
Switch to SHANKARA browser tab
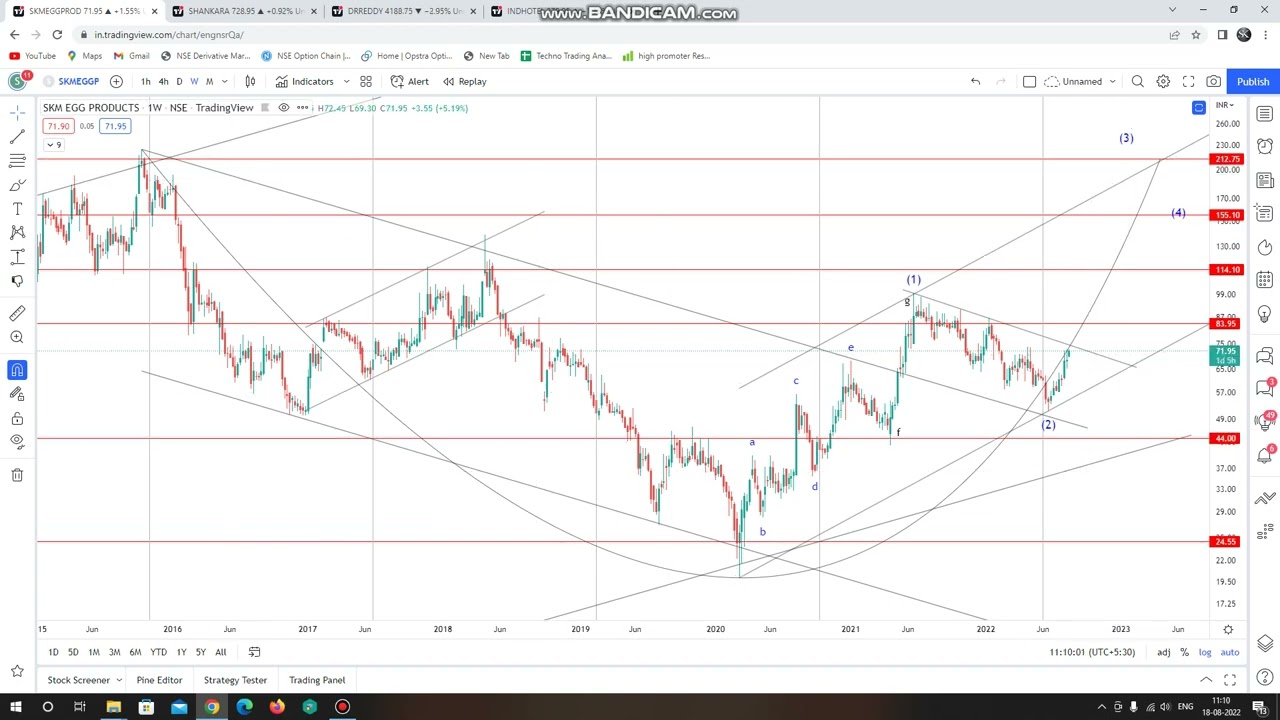click(244, 11)
